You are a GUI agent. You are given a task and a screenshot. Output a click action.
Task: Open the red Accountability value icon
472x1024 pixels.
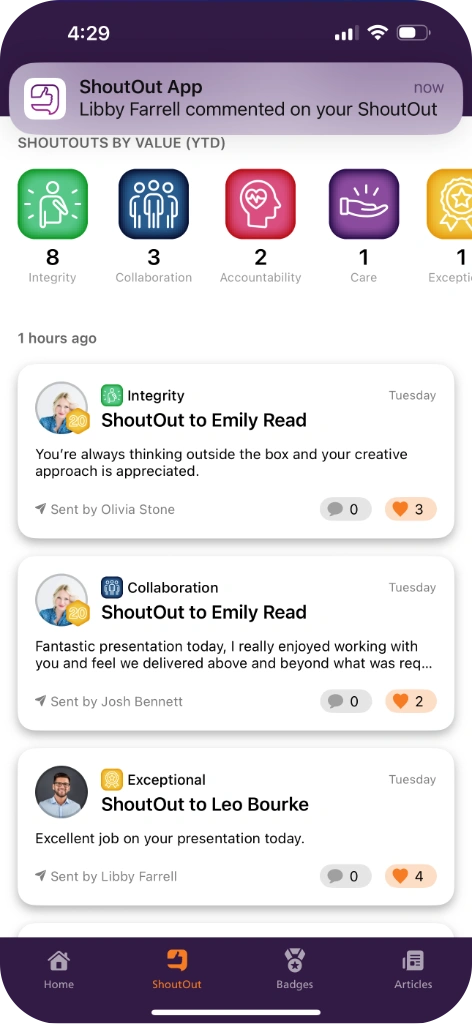click(x=260, y=204)
